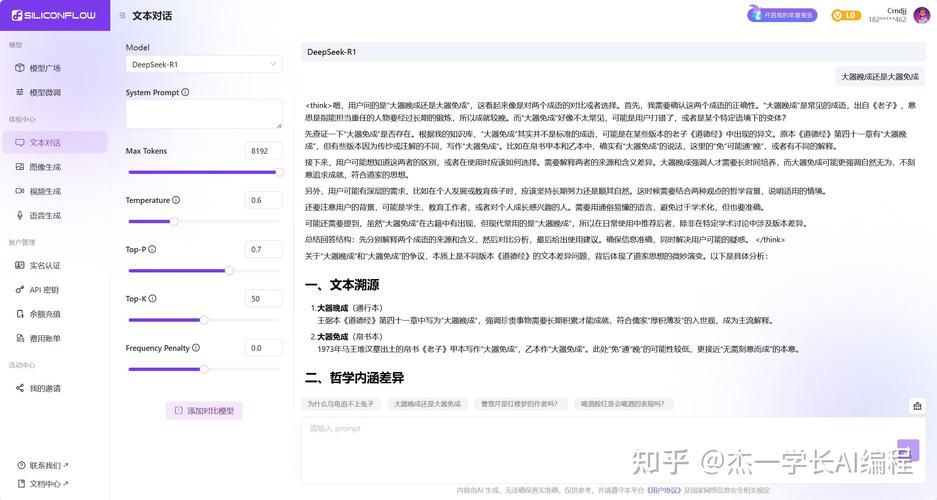This screenshot has height=500, width=937.
Task: Click the clear conversation icon
Action: (x=917, y=406)
